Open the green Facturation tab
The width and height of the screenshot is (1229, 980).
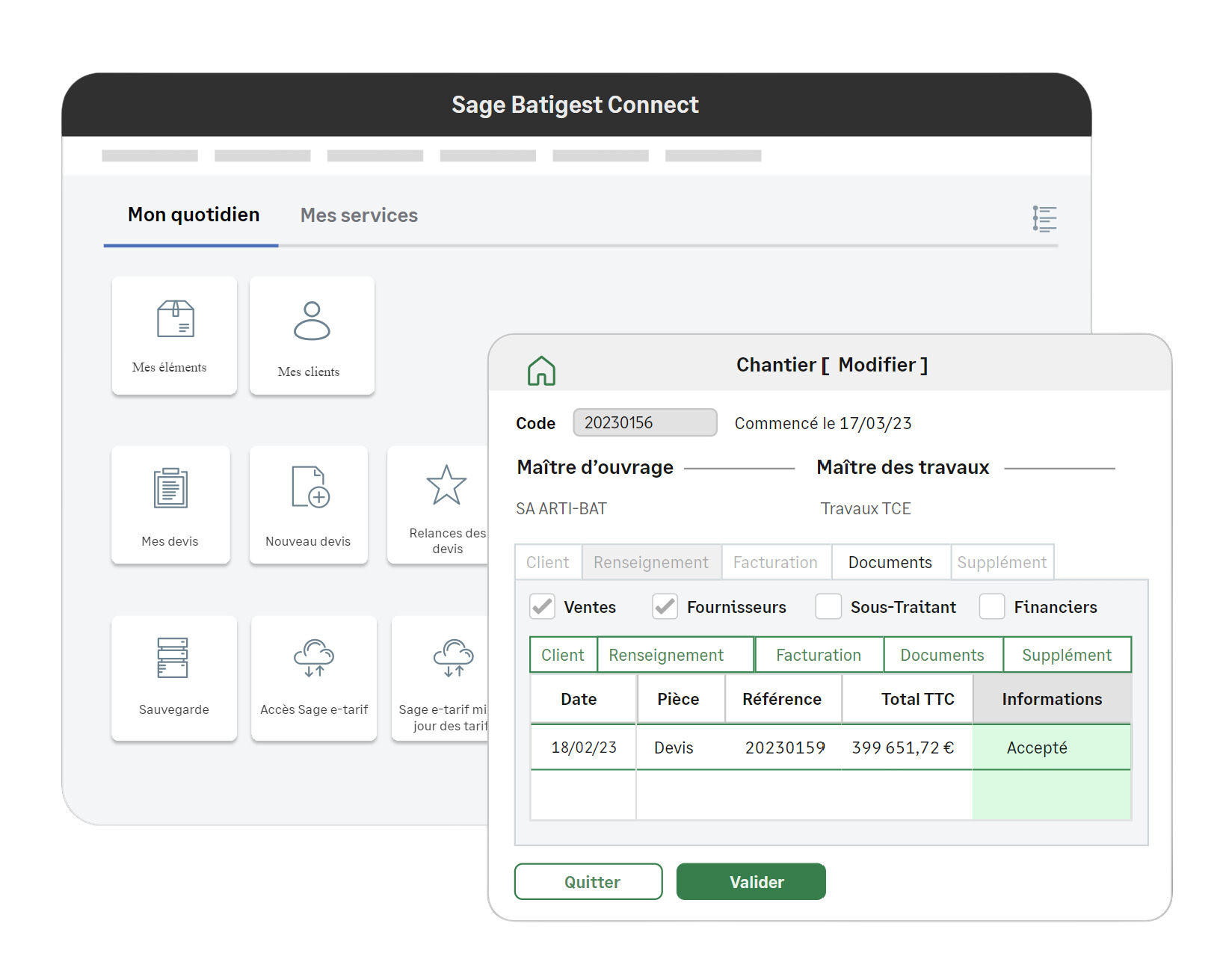(818, 655)
